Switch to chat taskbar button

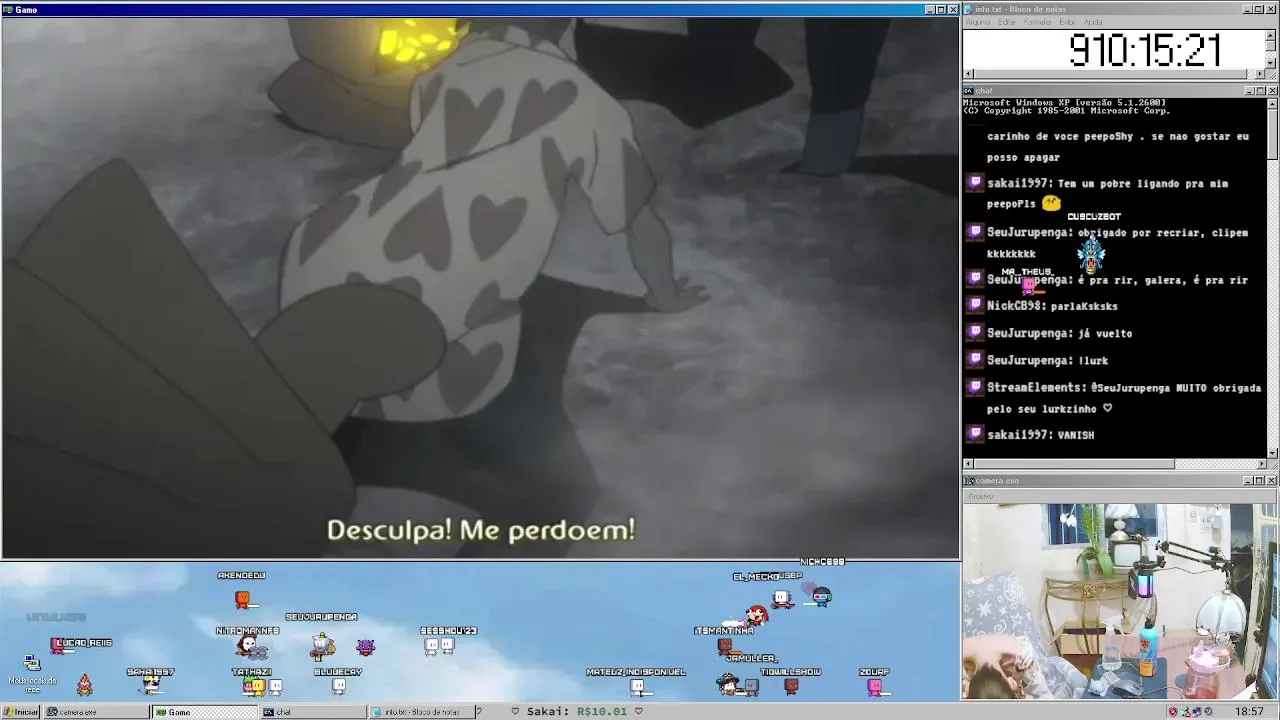313,712
